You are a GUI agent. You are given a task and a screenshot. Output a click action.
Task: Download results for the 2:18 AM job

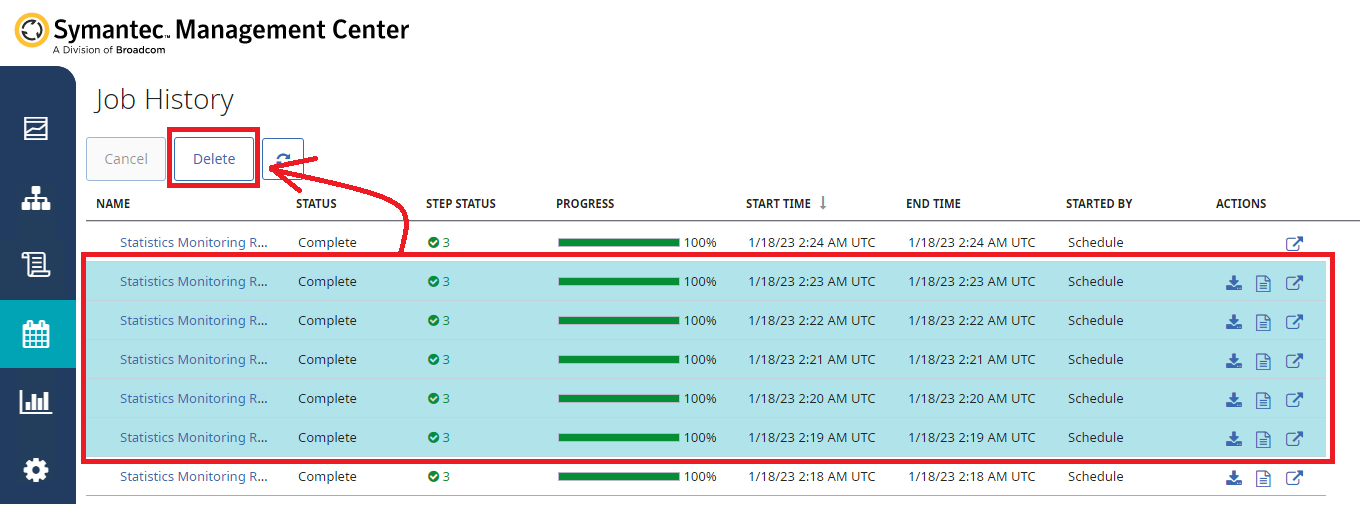[x=1234, y=478]
